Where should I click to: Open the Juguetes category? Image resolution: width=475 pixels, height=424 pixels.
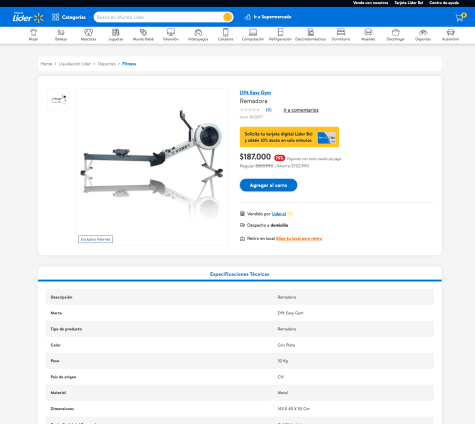click(116, 35)
